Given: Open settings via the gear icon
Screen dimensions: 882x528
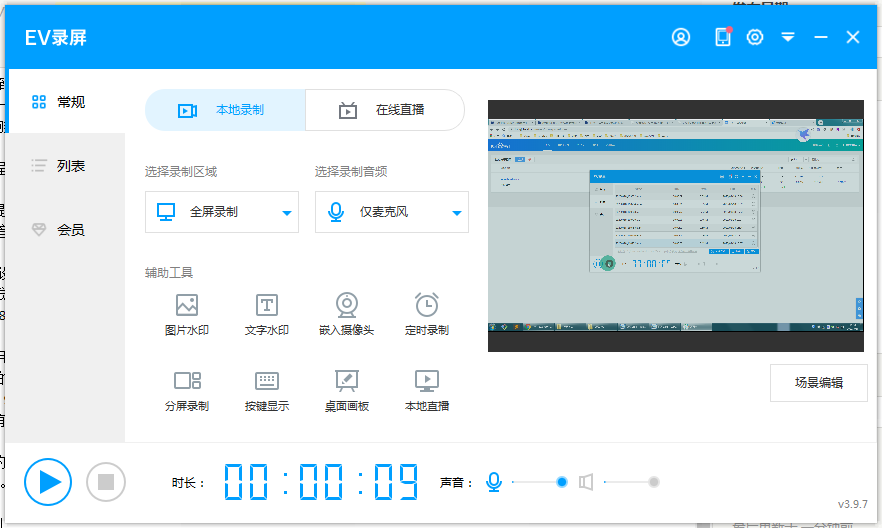Looking at the screenshot, I should coord(755,37).
